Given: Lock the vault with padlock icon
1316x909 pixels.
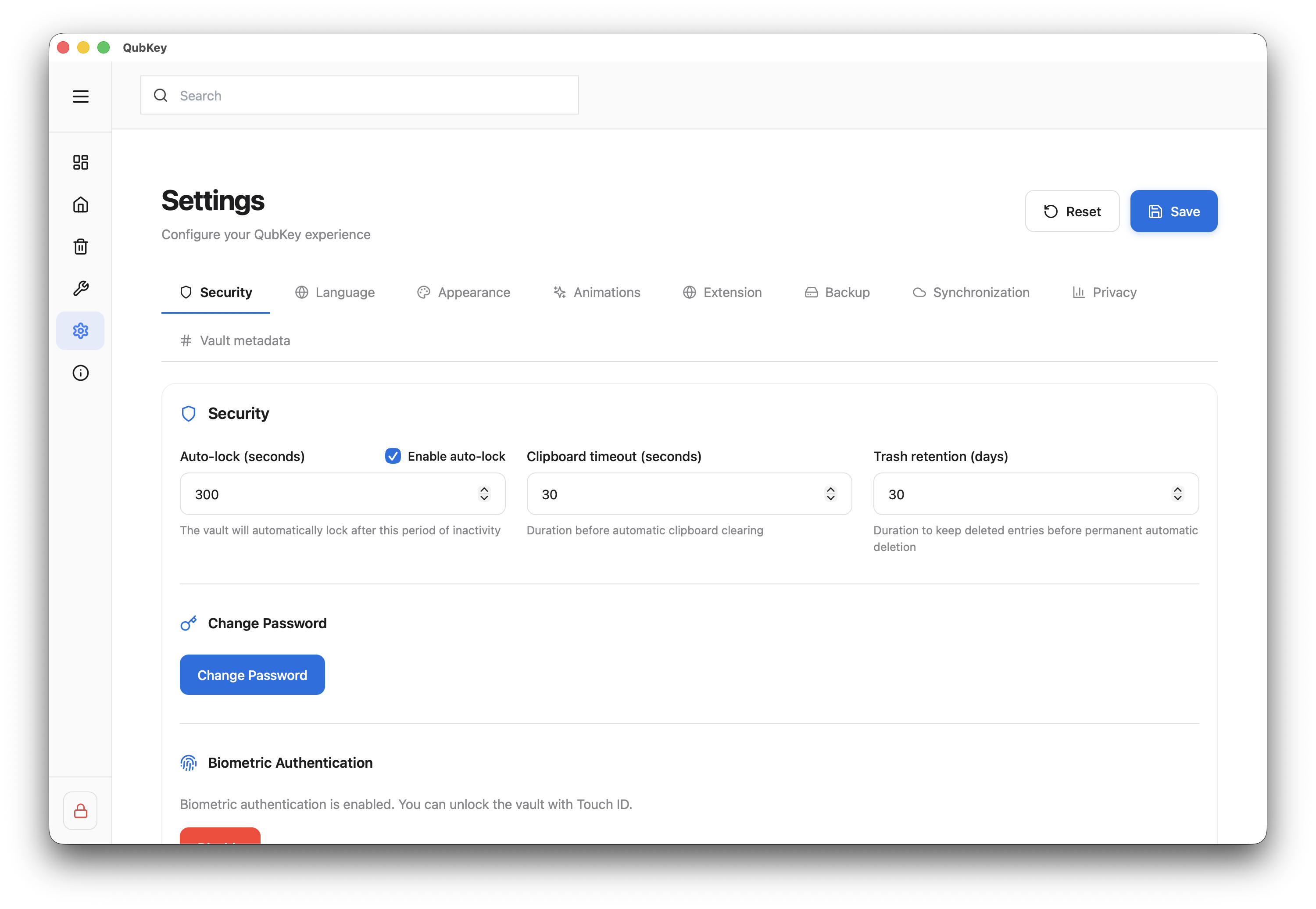Looking at the screenshot, I should (x=80, y=811).
